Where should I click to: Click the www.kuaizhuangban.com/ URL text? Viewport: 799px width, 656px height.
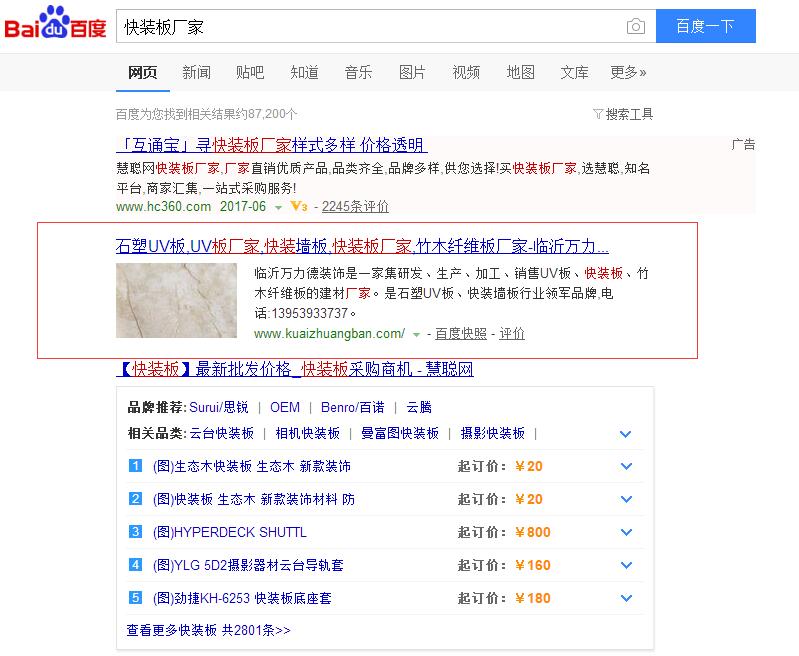(x=330, y=334)
